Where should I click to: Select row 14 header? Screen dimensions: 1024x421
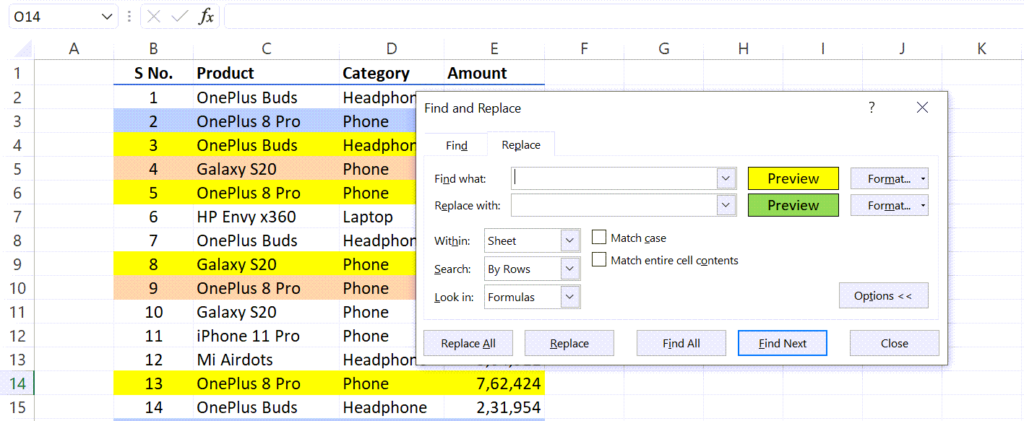[17, 384]
